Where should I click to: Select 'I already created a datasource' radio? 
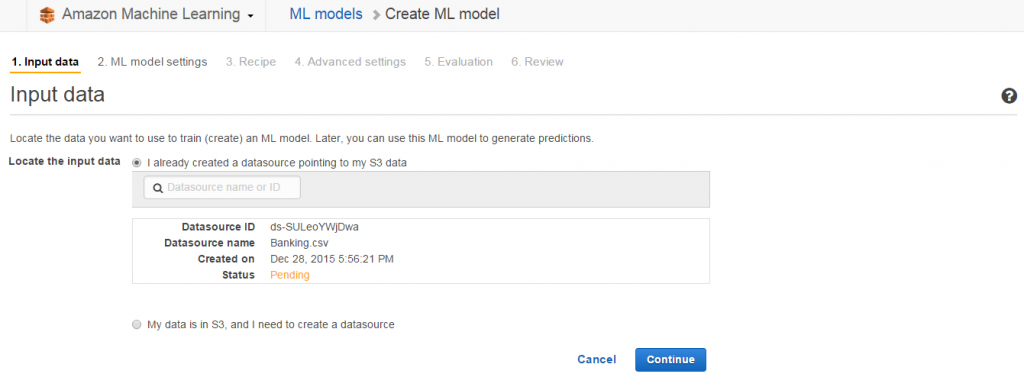click(x=136, y=163)
